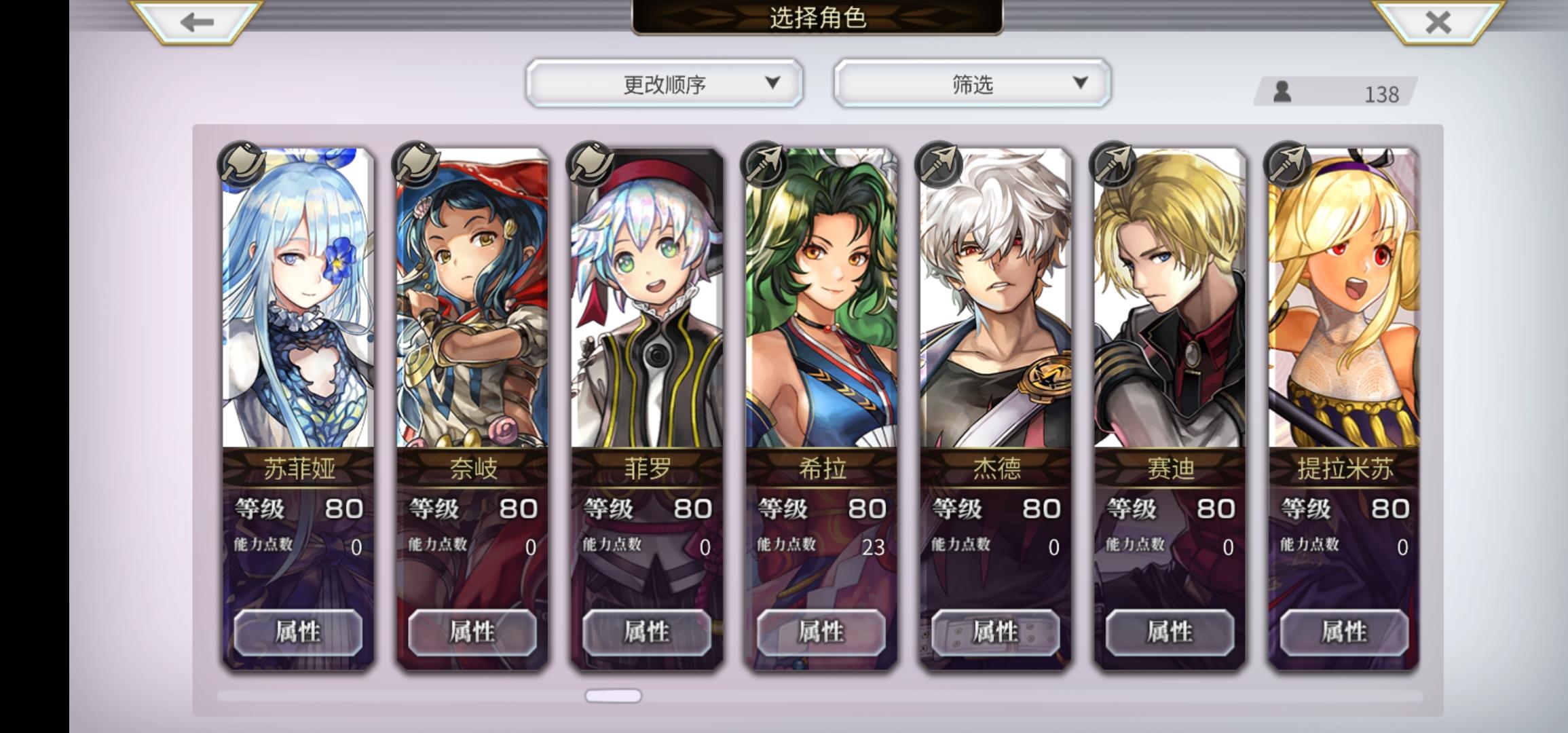Screen dimensions: 1568x733
Task: Click the axe weapon icon on 菲罗
Action: click(x=590, y=165)
